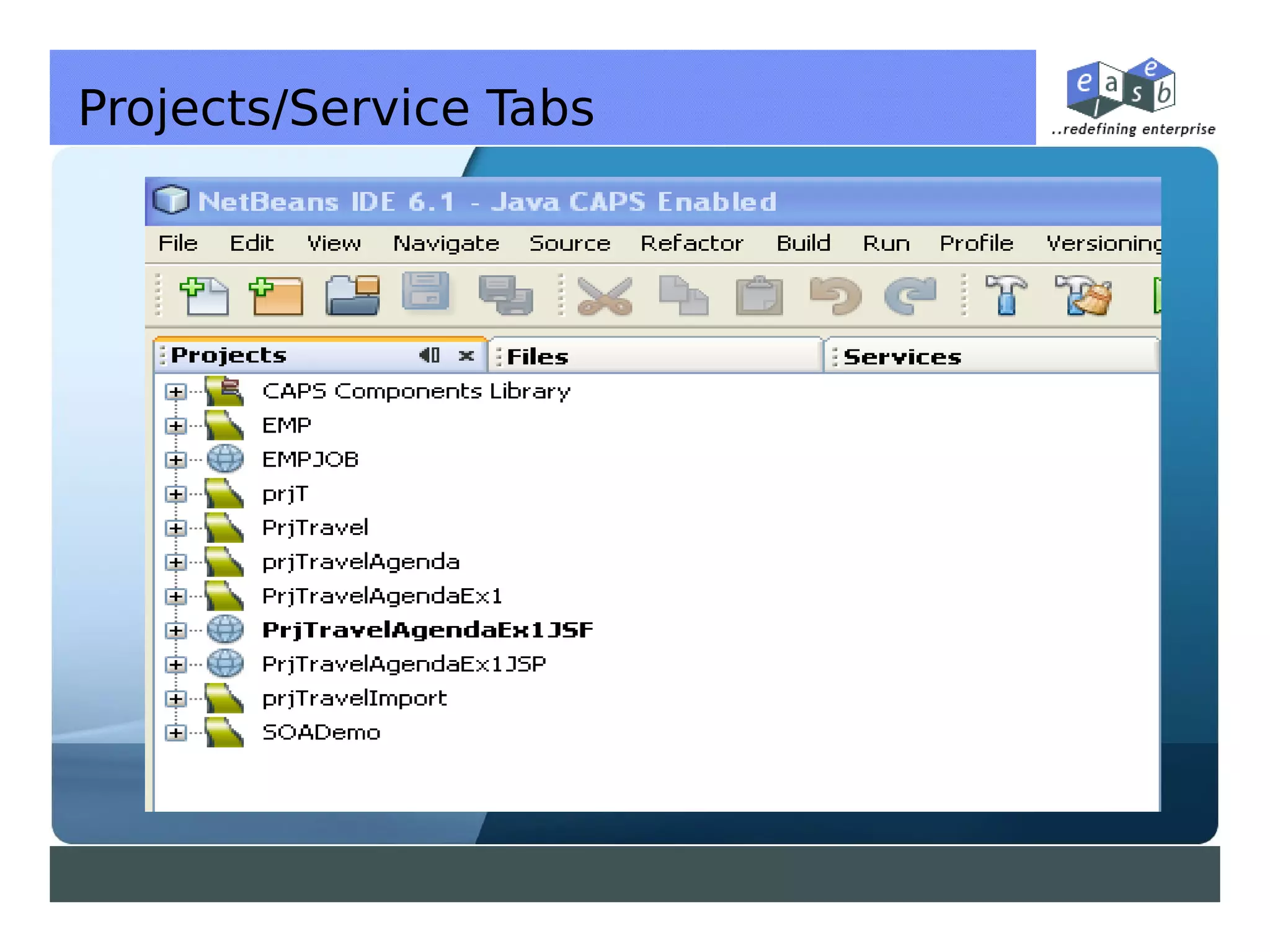Viewport: 1270px width, 952px height.
Task: Open the Refactor menu
Action: (x=691, y=243)
